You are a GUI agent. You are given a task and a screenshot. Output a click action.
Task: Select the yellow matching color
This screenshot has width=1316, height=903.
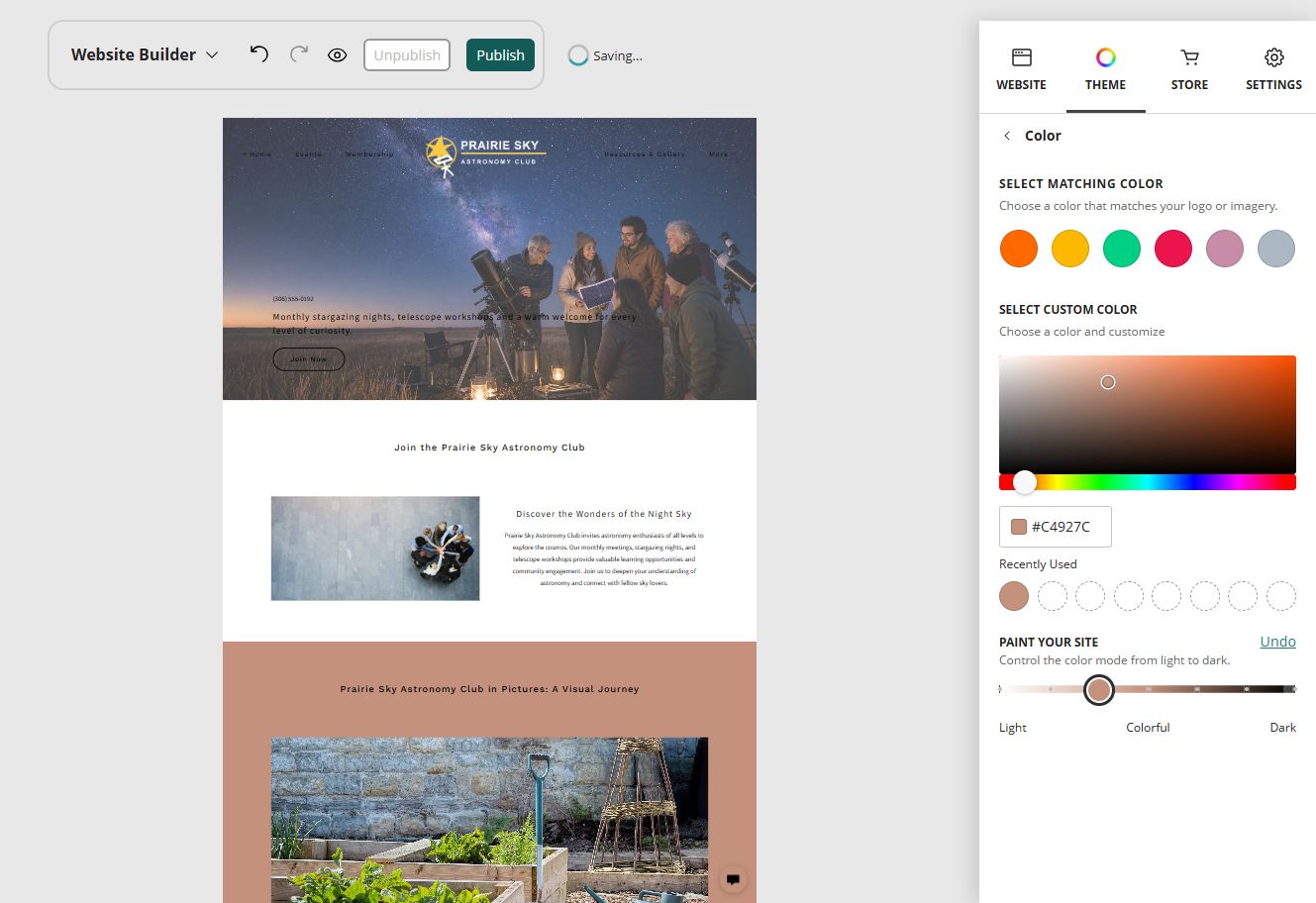(x=1069, y=249)
